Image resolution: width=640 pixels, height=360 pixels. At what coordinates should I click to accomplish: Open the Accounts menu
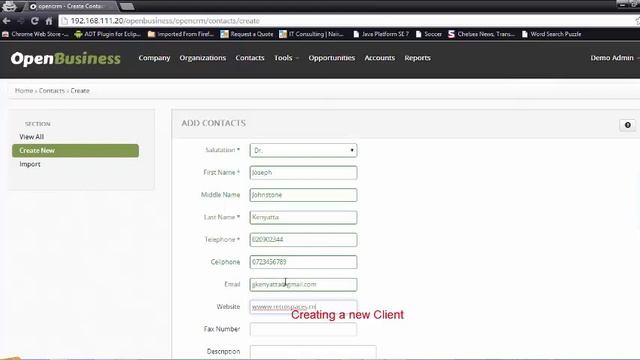pyautogui.click(x=380, y=58)
